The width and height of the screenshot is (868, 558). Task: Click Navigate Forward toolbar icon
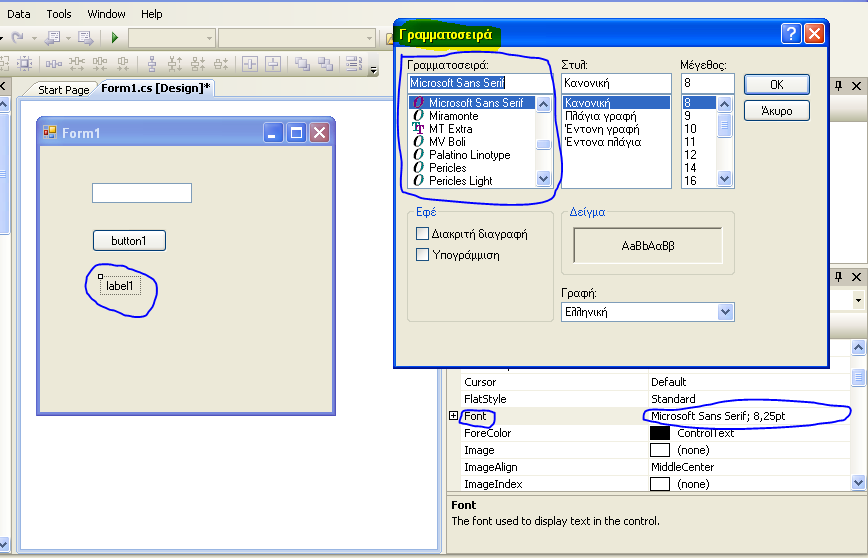click(85, 38)
